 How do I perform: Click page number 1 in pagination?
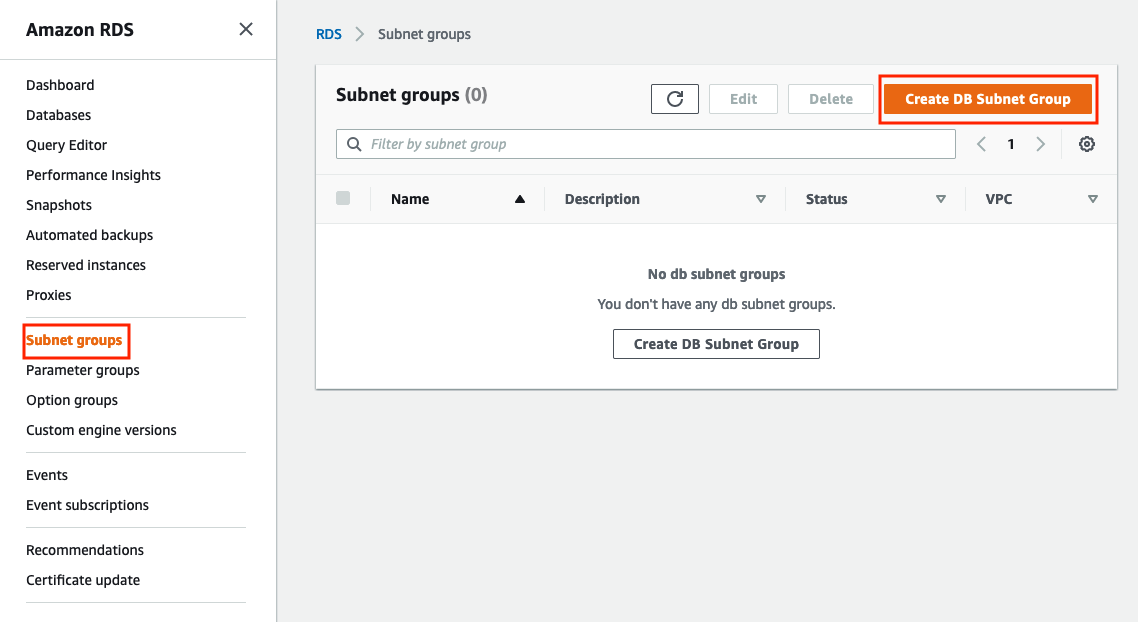pos(1010,144)
